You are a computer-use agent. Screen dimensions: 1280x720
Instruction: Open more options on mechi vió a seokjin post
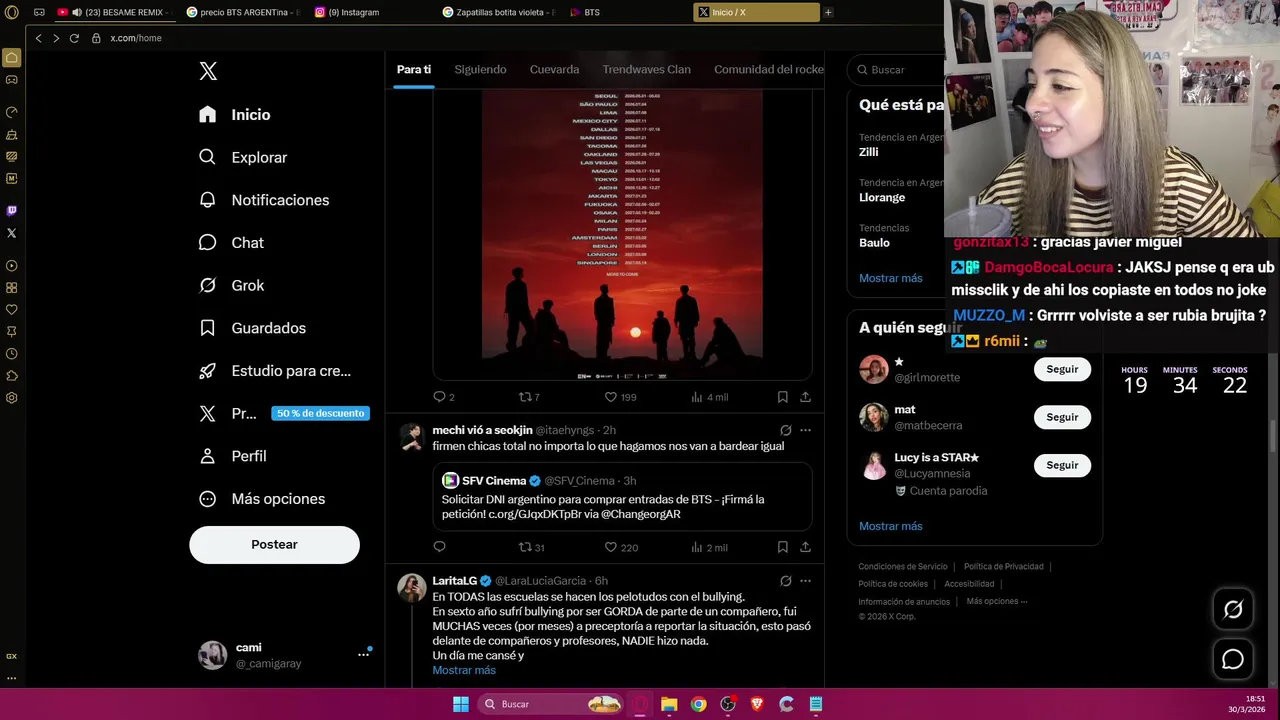(805, 430)
